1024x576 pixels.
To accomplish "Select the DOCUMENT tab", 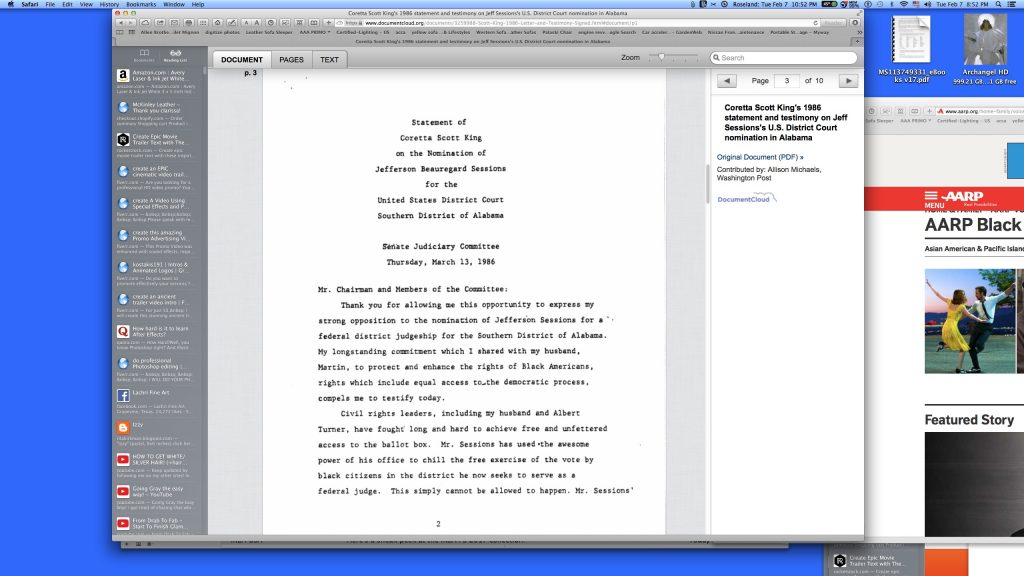I will (x=241, y=60).
